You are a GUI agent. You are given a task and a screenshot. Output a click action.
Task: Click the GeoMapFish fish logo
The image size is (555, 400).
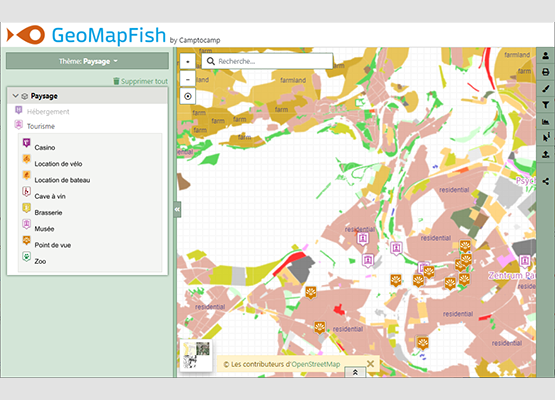[26, 35]
